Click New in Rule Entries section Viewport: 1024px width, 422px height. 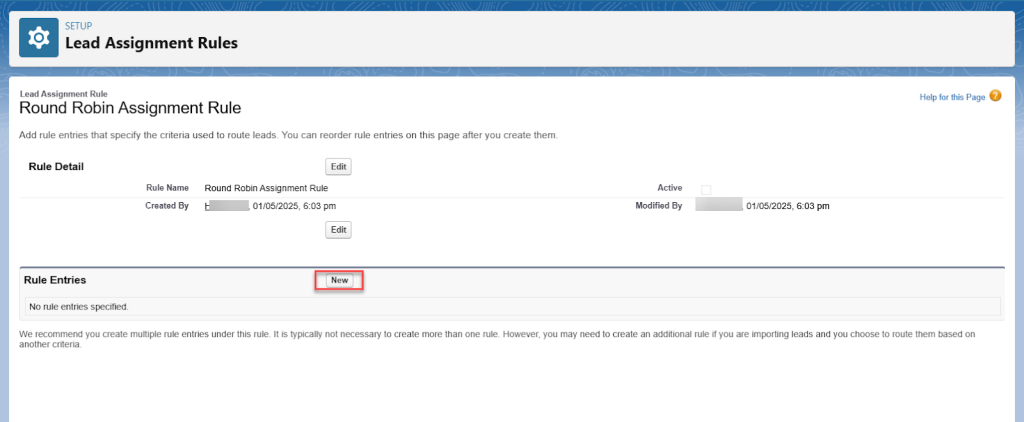pos(339,281)
